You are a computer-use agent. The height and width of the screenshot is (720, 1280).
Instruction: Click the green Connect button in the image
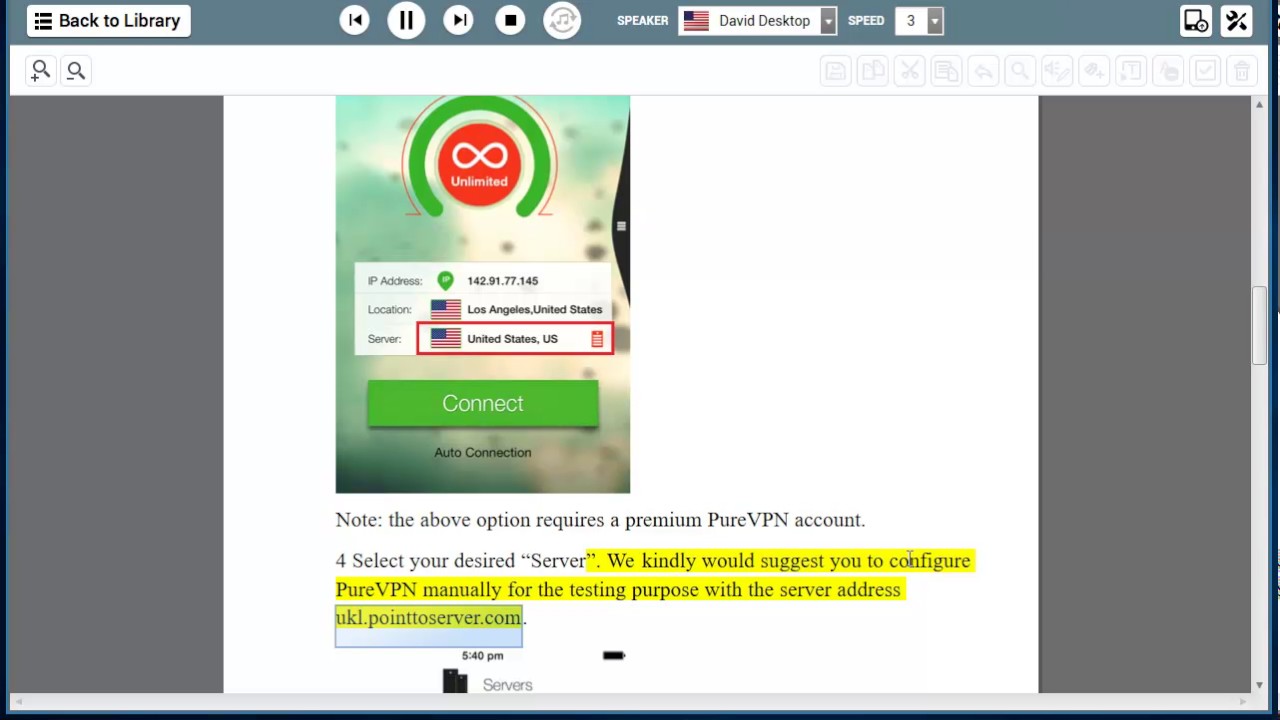coord(483,403)
